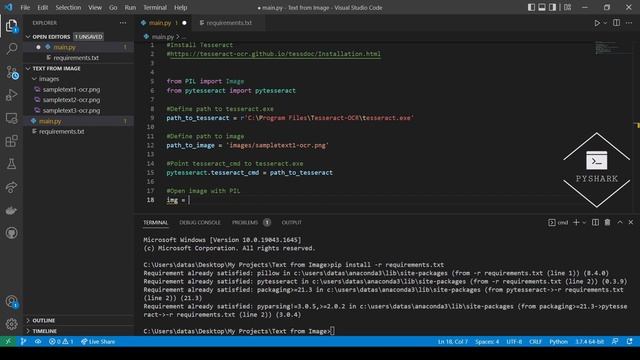Maximize the panel size with chevron
640x360 pixels.
coord(620,222)
